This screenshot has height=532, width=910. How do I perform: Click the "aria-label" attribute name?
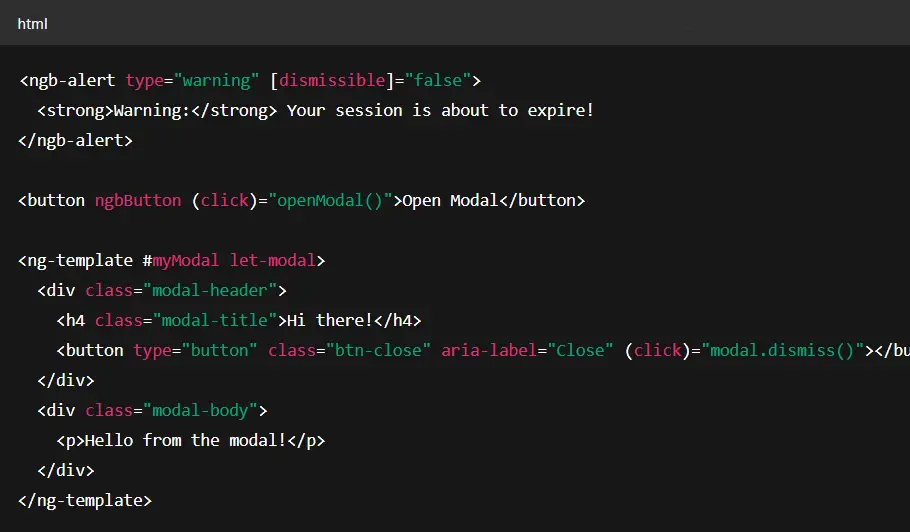(x=489, y=350)
